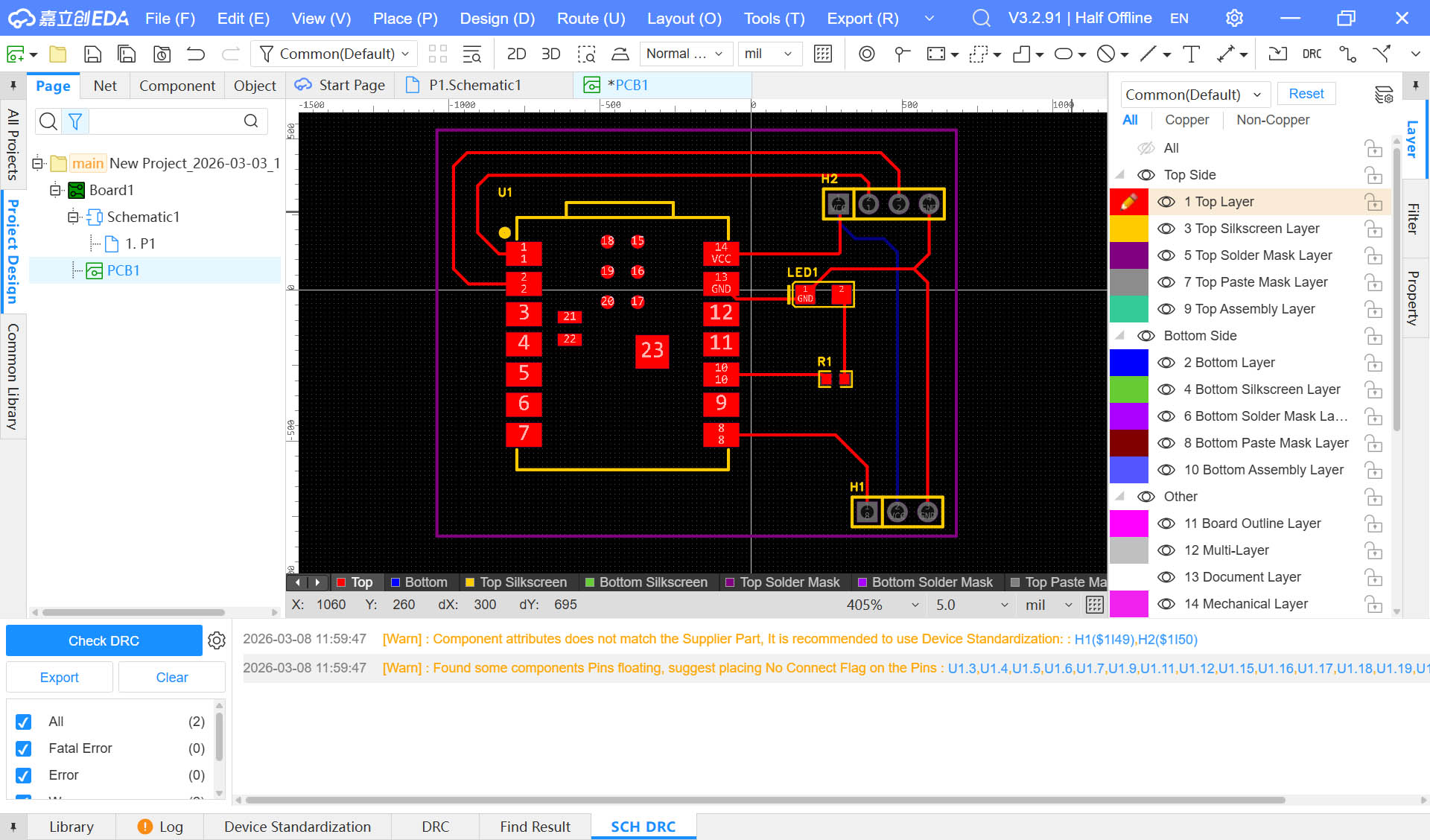Hide the Top Silkscreen Layer
This screenshot has width=1430, height=840.
tap(1166, 229)
